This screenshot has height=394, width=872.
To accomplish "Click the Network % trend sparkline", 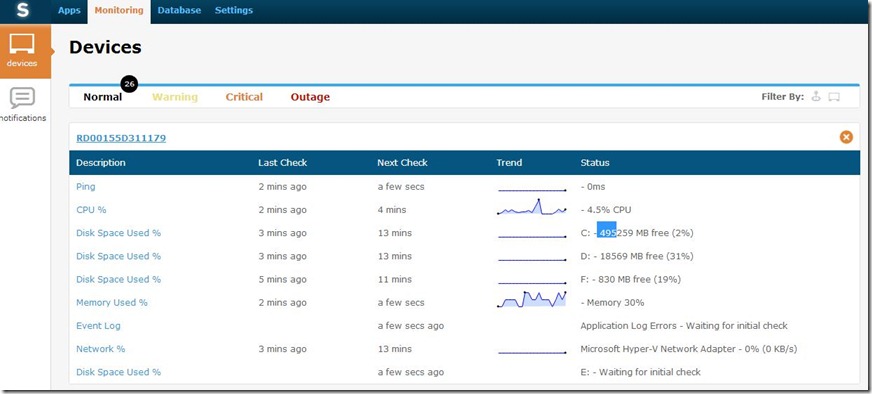I will (x=532, y=353).
